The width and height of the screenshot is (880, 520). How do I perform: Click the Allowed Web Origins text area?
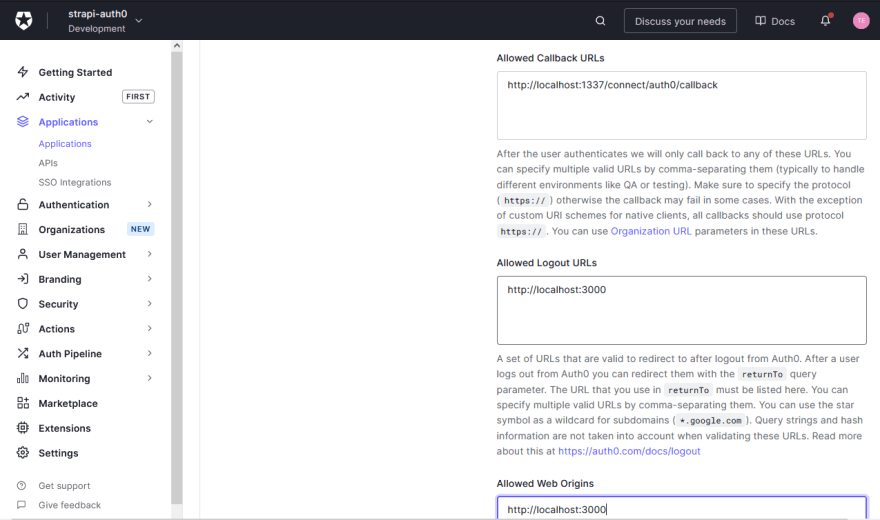pyautogui.click(x=681, y=508)
